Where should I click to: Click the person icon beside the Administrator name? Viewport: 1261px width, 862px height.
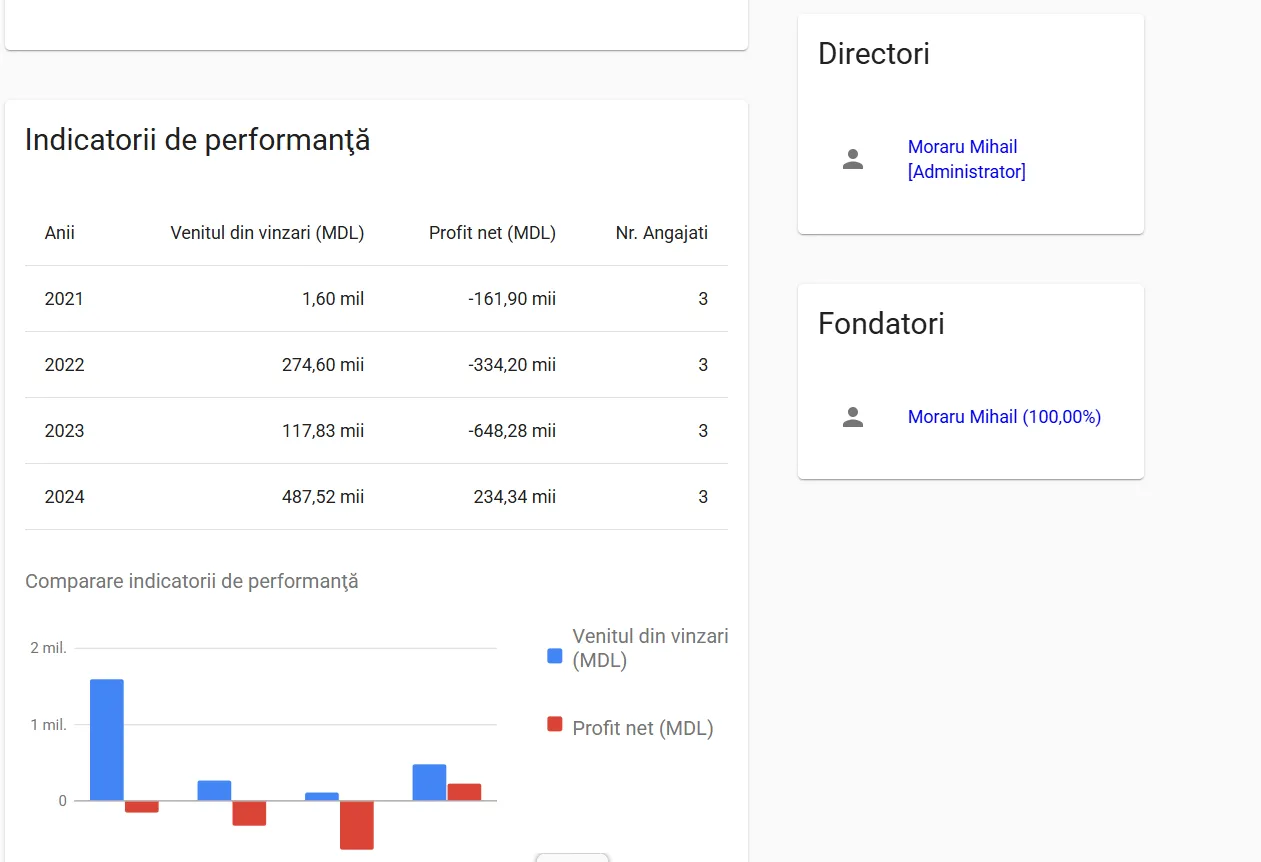852,159
